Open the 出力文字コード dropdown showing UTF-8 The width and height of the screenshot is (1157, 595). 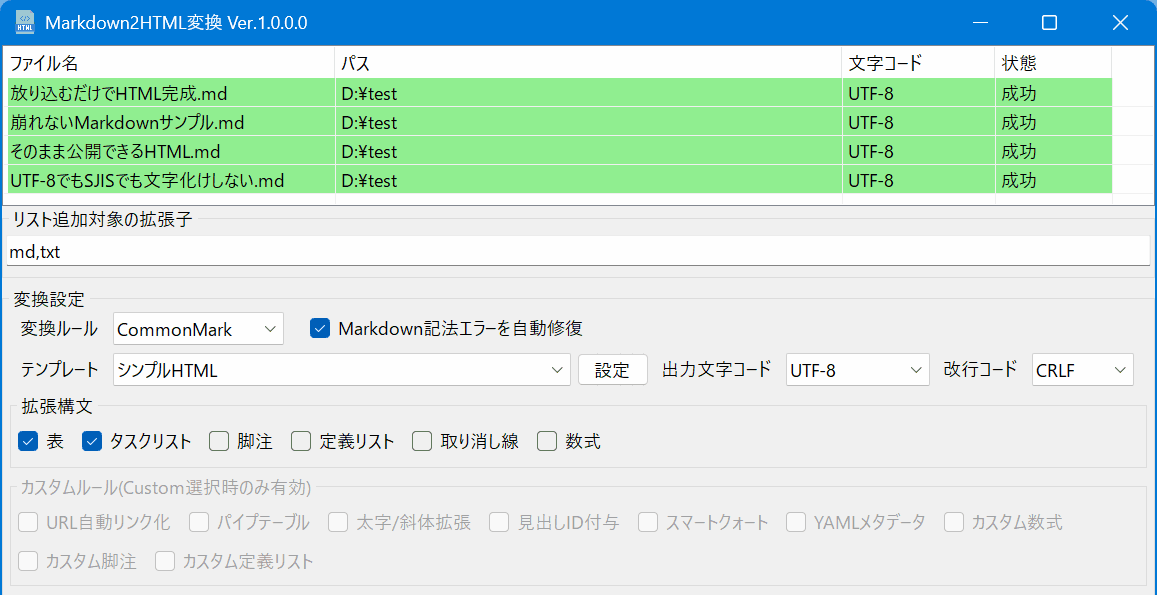coord(857,369)
